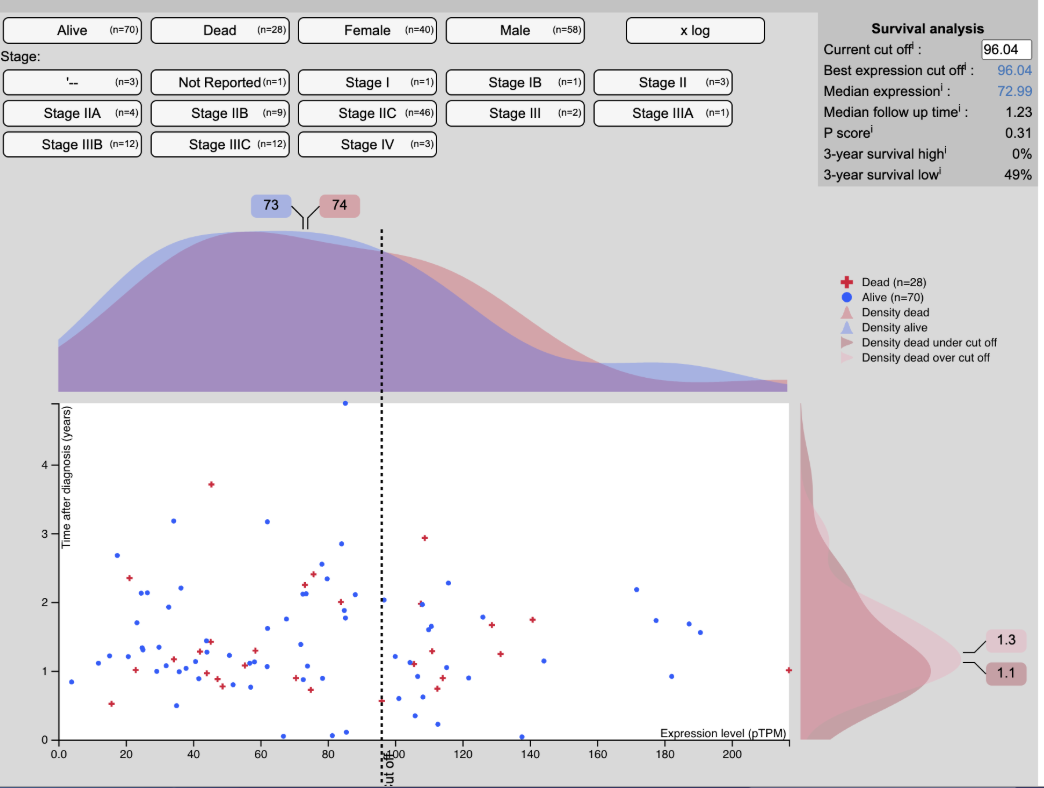Image resolution: width=1044 pixels, height=788 pixels.
Task: Select the Not Reported stage button
Action: [220, 83]
